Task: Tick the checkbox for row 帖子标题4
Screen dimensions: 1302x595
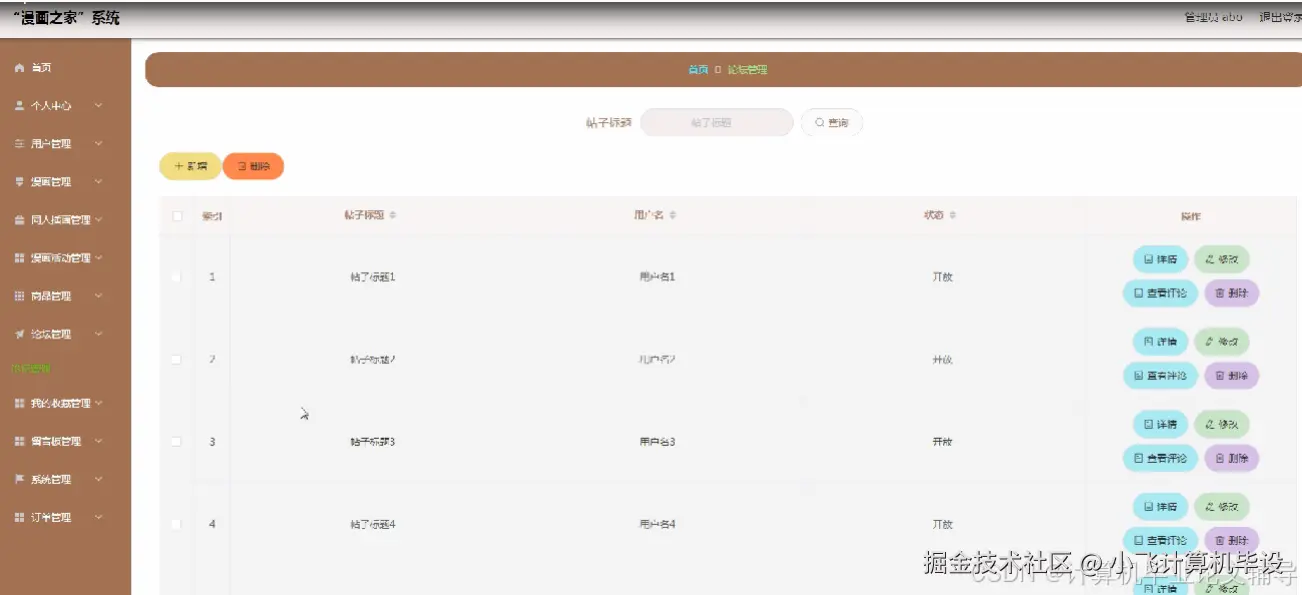Action: 177,524
